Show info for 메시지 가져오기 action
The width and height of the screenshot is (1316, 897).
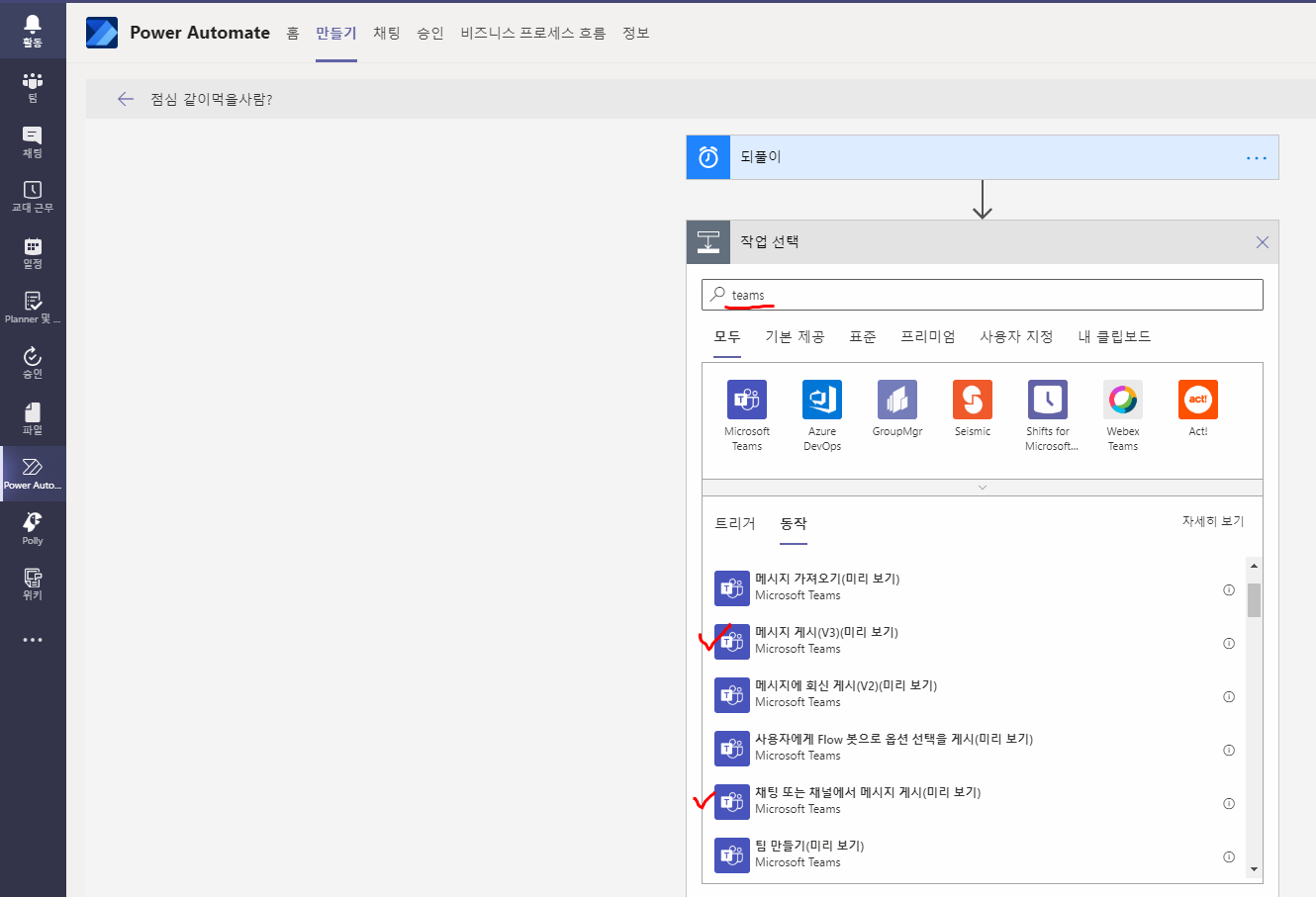coord(1229,590)
